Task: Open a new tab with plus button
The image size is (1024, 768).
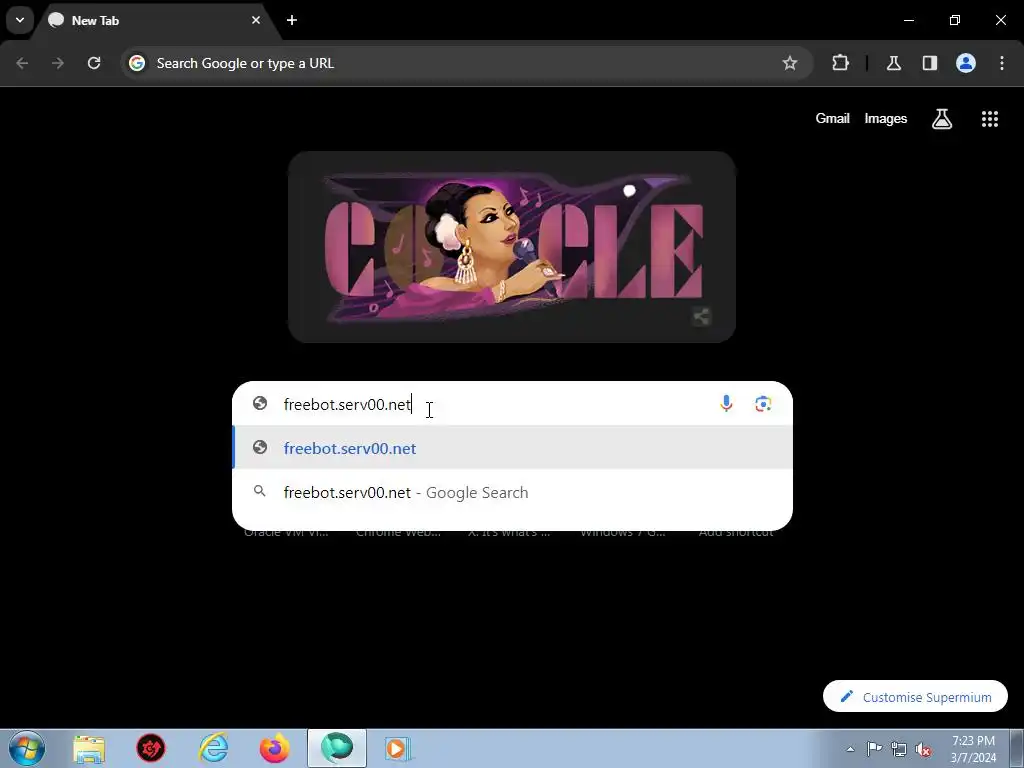Action: pos(292,20)
